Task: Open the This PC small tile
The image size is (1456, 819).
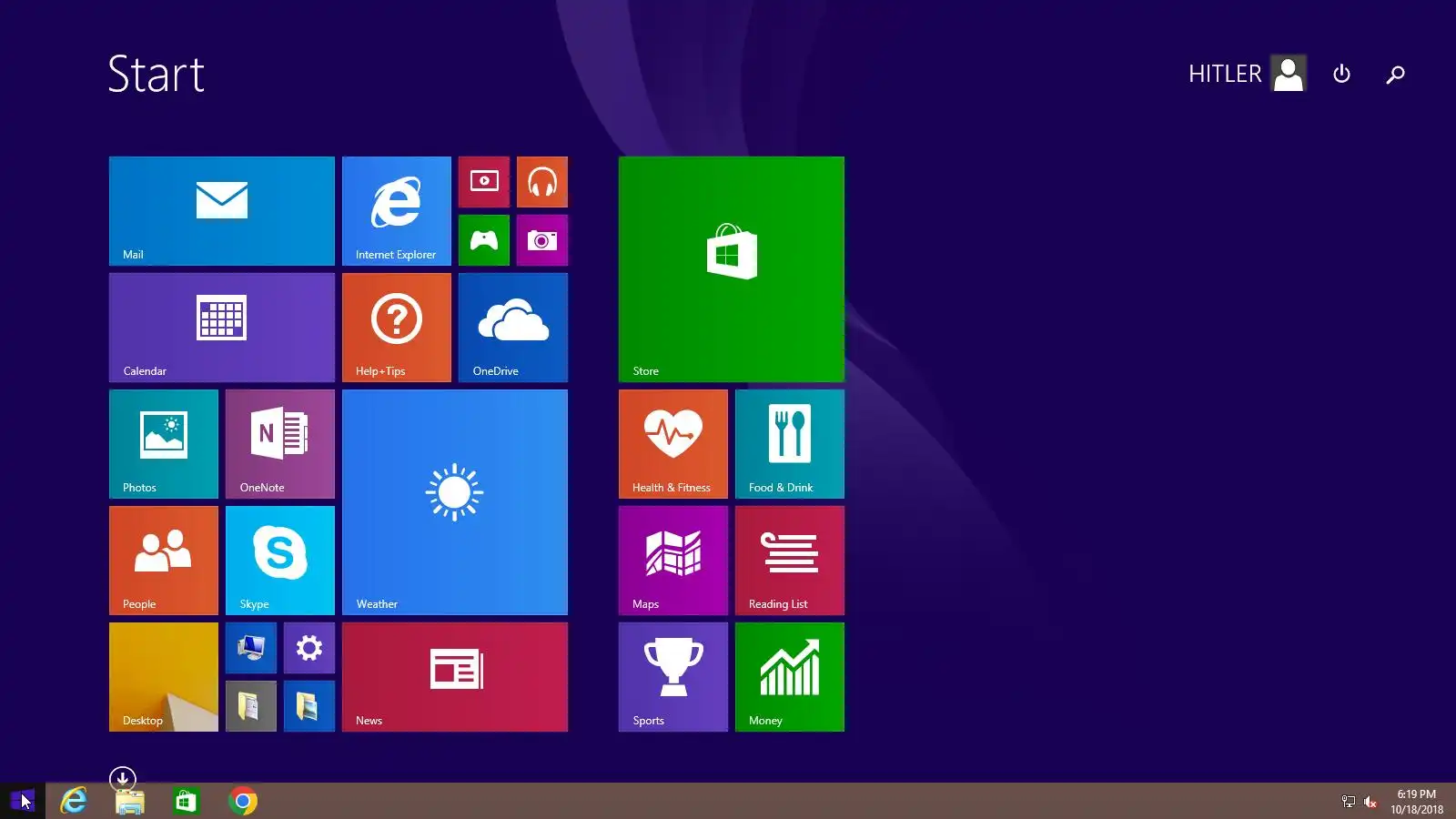Action: pyautogui.click(x=251, y=648)
